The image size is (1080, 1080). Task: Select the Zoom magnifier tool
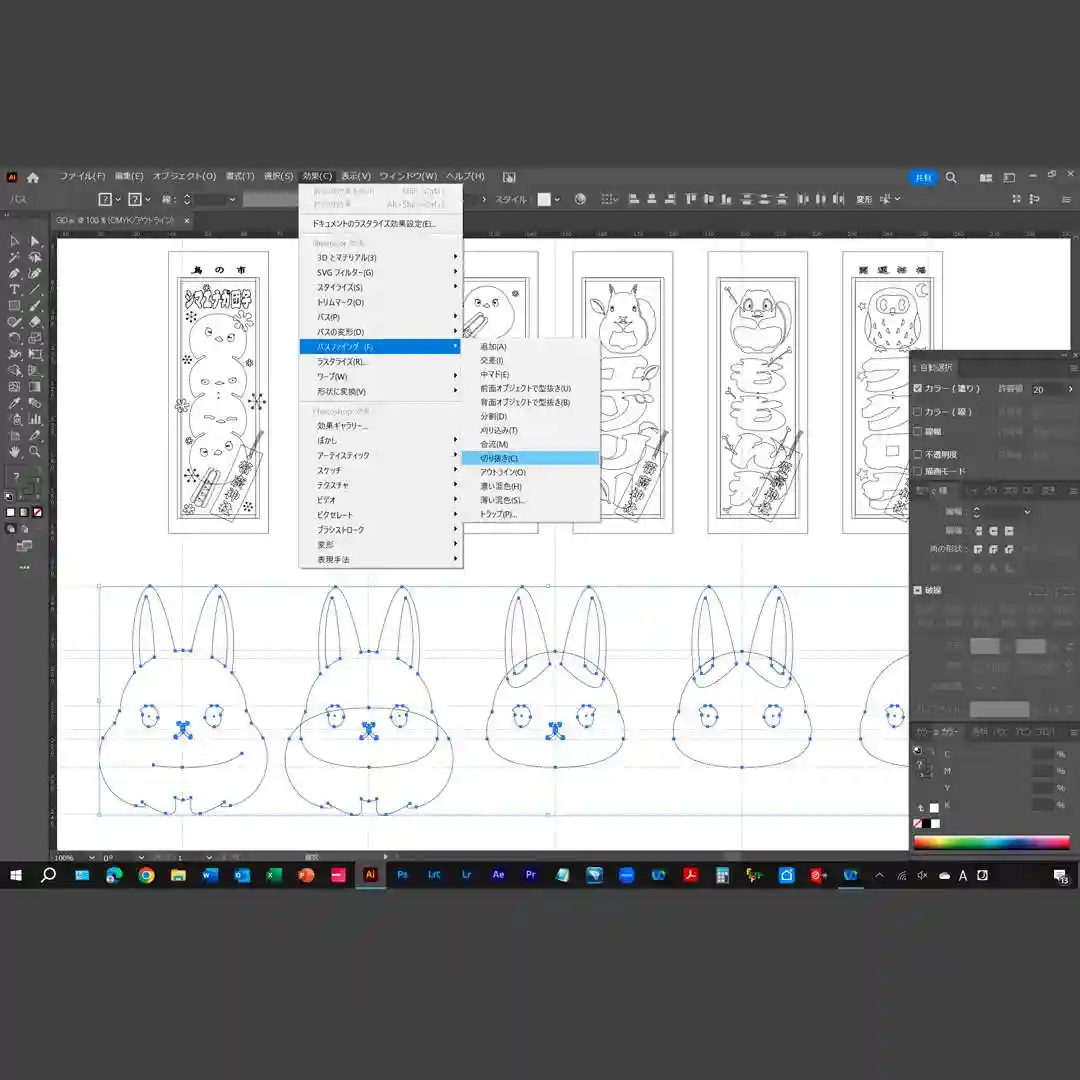tap(35, 452)
